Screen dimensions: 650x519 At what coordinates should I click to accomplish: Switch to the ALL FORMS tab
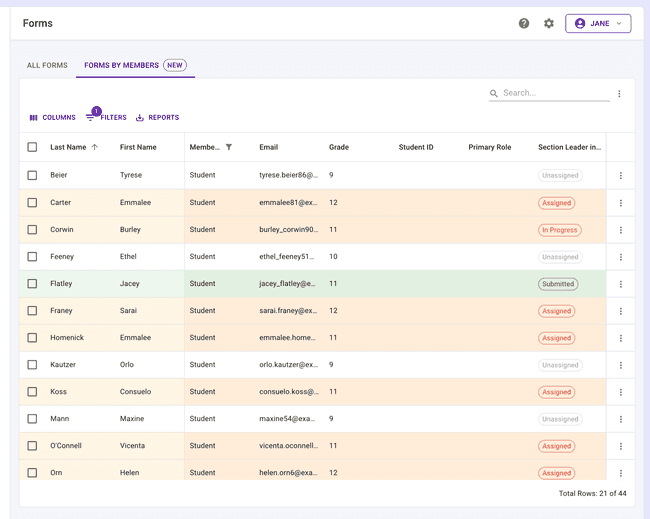point(47,65)
